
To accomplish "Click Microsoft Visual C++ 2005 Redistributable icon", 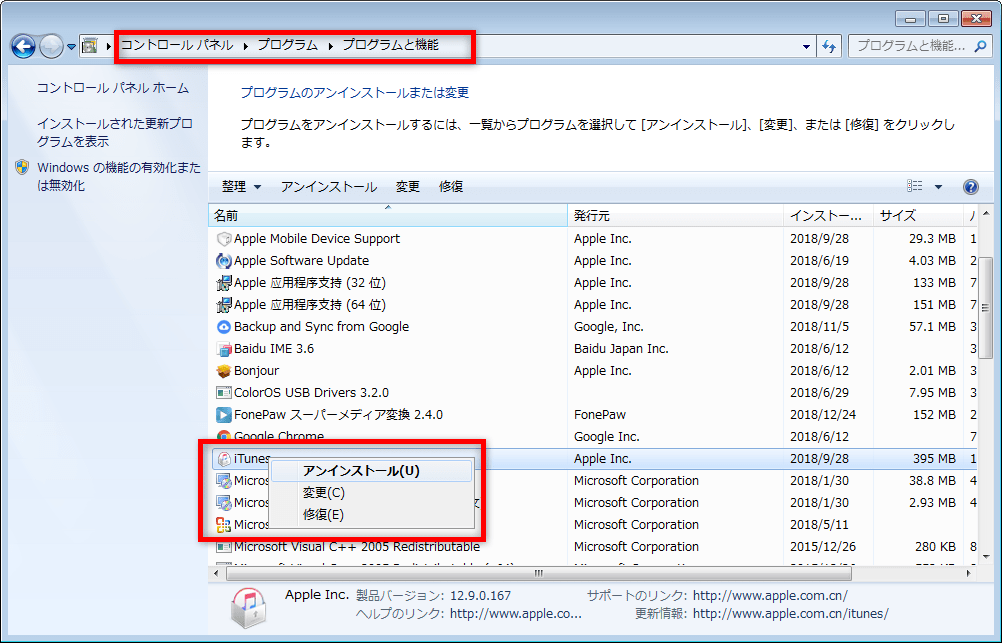I will pyautogui.click(x=224, y=547).
